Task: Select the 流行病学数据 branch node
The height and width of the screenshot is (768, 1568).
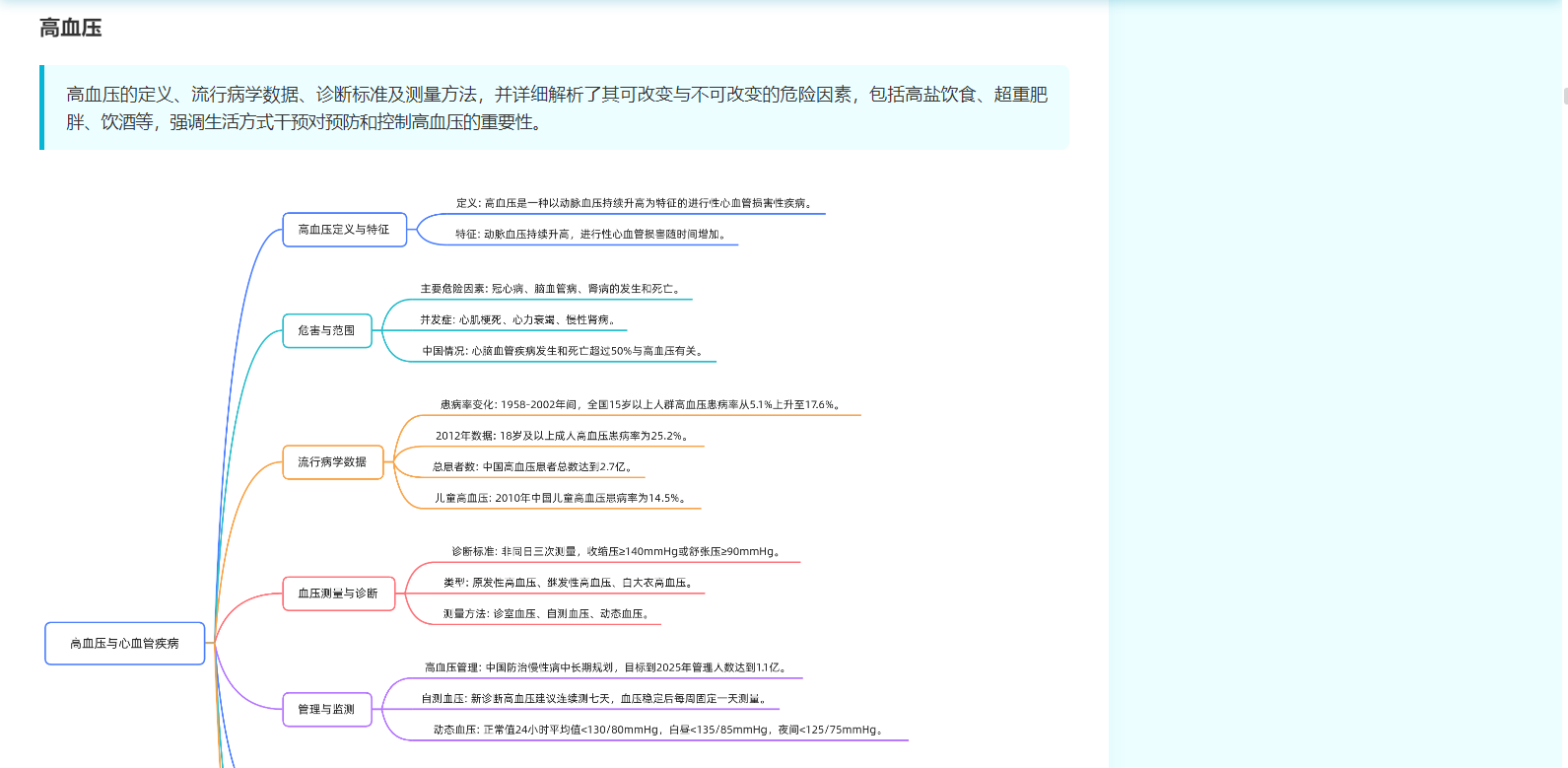Action: point(332,462)
